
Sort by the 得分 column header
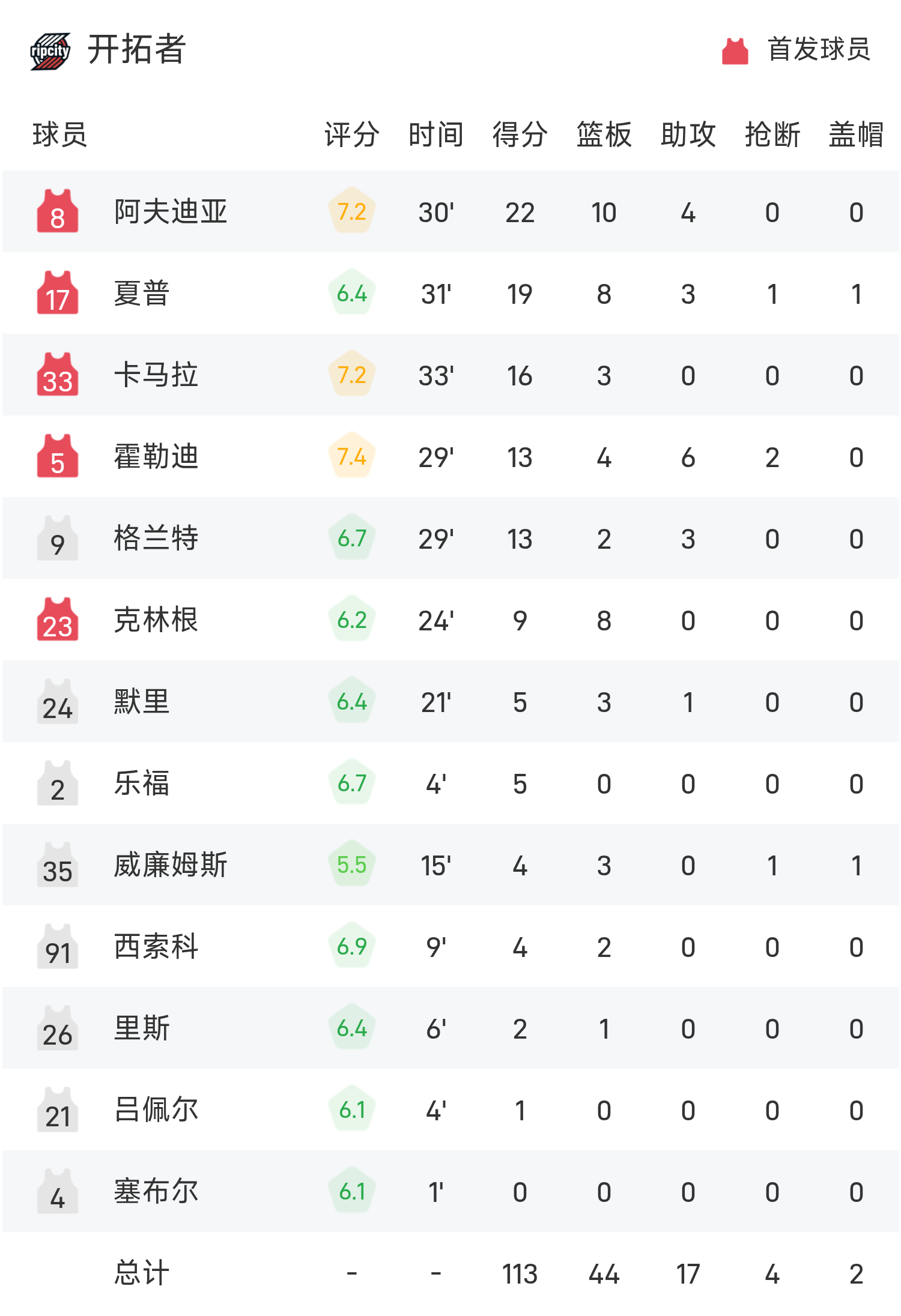[x=520, y=134]
